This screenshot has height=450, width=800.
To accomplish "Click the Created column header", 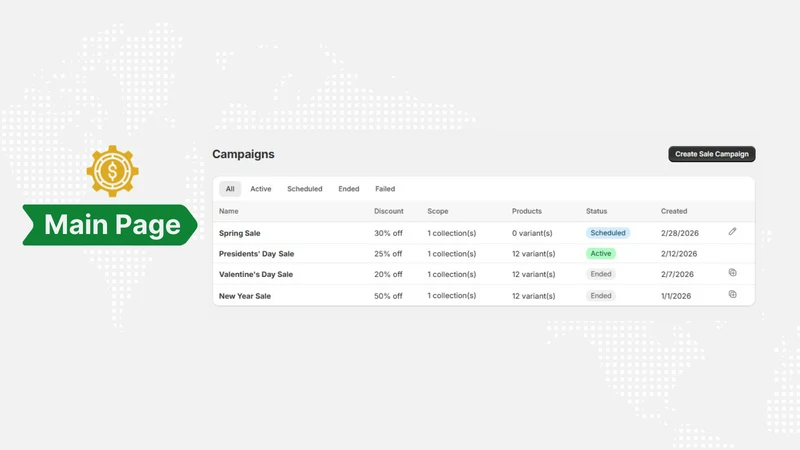I will tap(674, 211).
